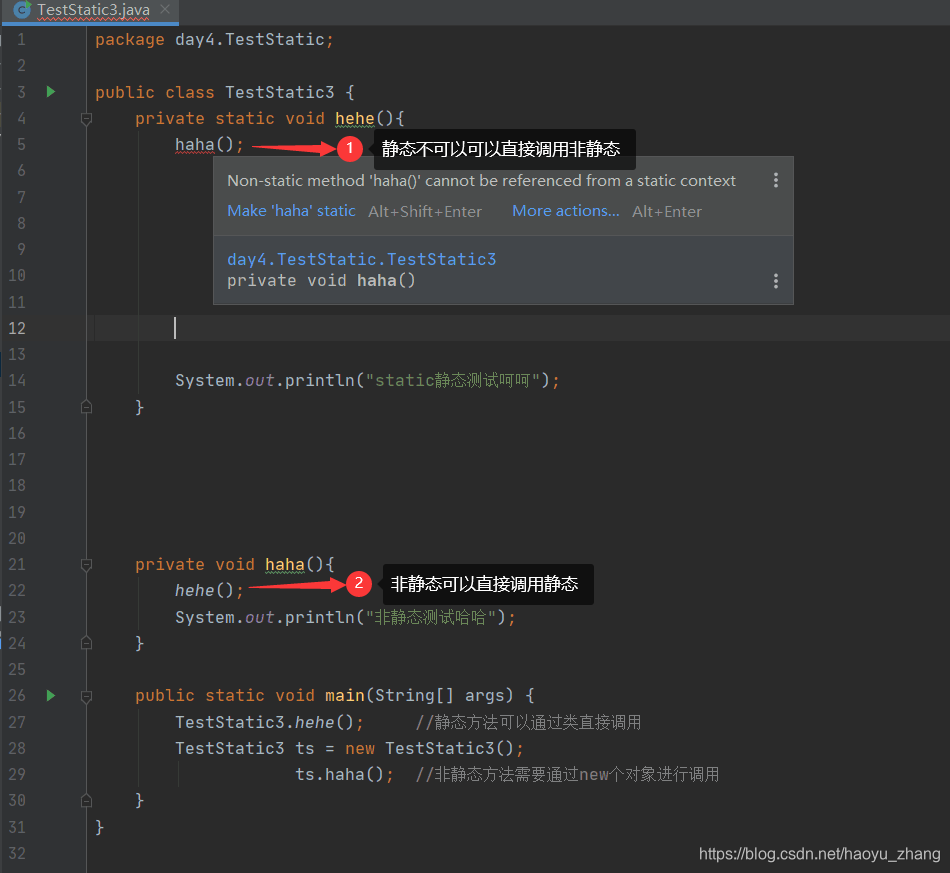Click the comment on line 29
Screen dimensions: 950x873
click(567, 774)
